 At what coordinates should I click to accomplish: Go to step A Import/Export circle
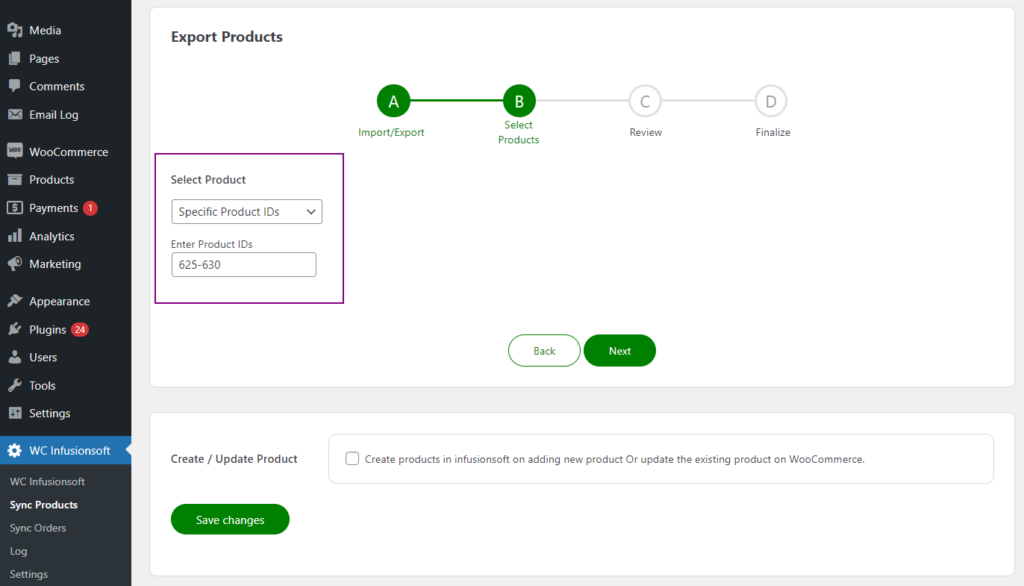click(393, 101)
